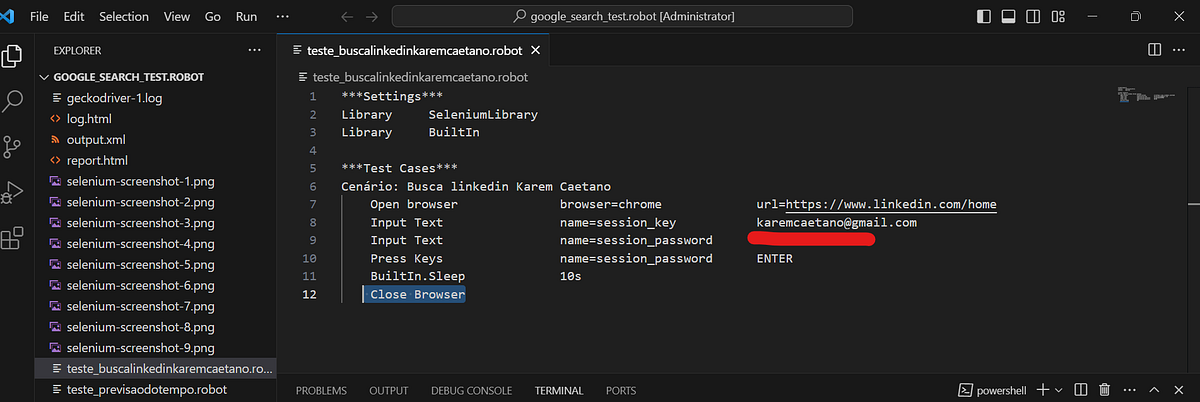Image resolution: width=1200 pixels, height=402 pixels.
Task: Switch to the DEBUG CONSOLE panel tab
Action: point(471,390)
